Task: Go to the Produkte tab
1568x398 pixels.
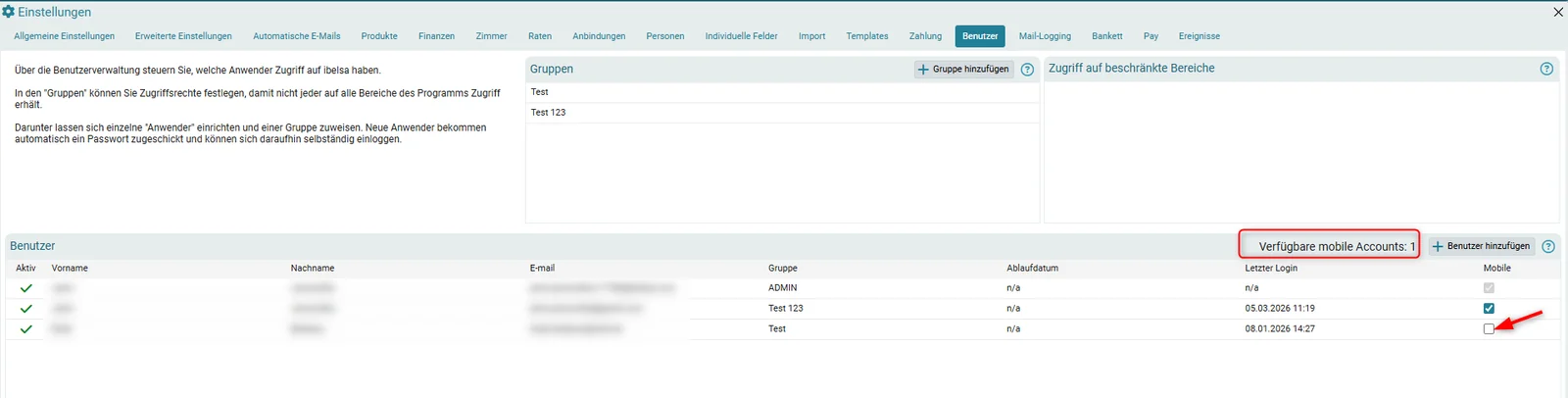Action: [379, 36]
